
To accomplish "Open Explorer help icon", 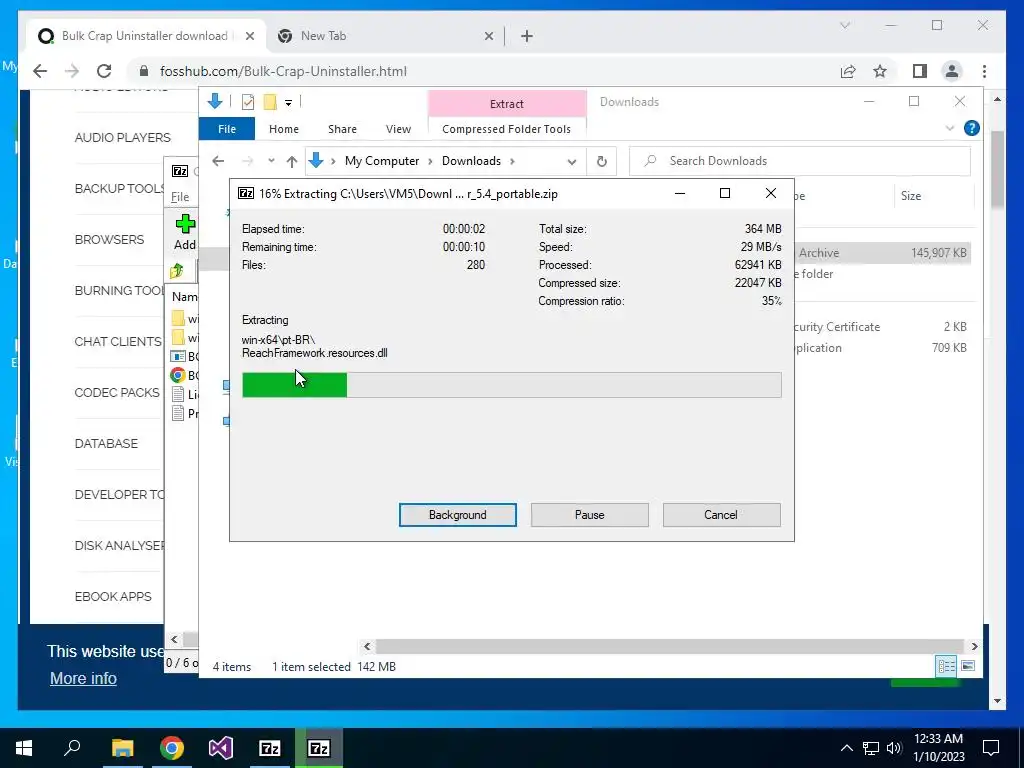I will coord(971,128).
